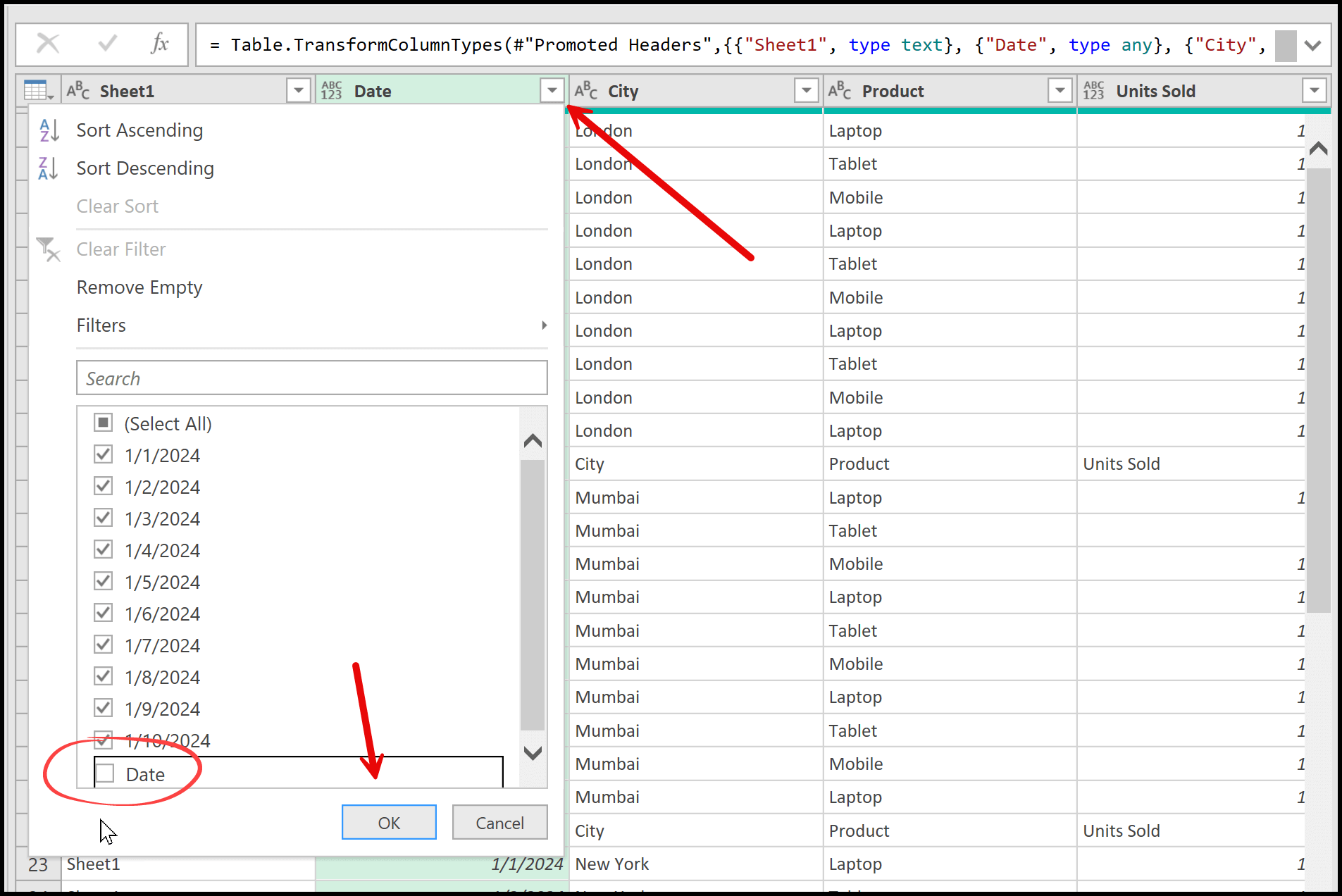Click the table icon in header corner
This screenshot has height=896, width=1342.
(37, 91)
